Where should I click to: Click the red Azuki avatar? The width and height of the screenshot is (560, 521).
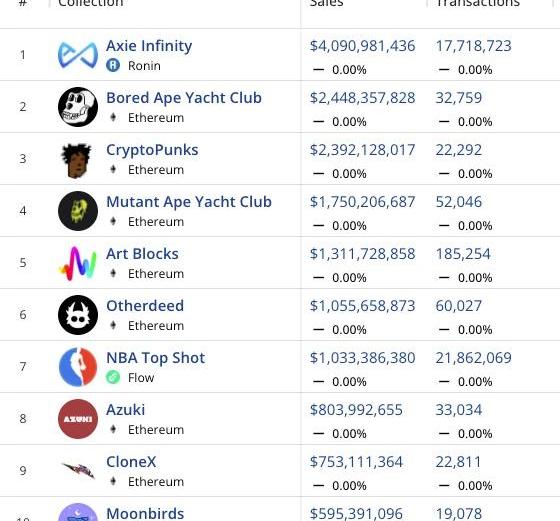[x=78, y=419]
